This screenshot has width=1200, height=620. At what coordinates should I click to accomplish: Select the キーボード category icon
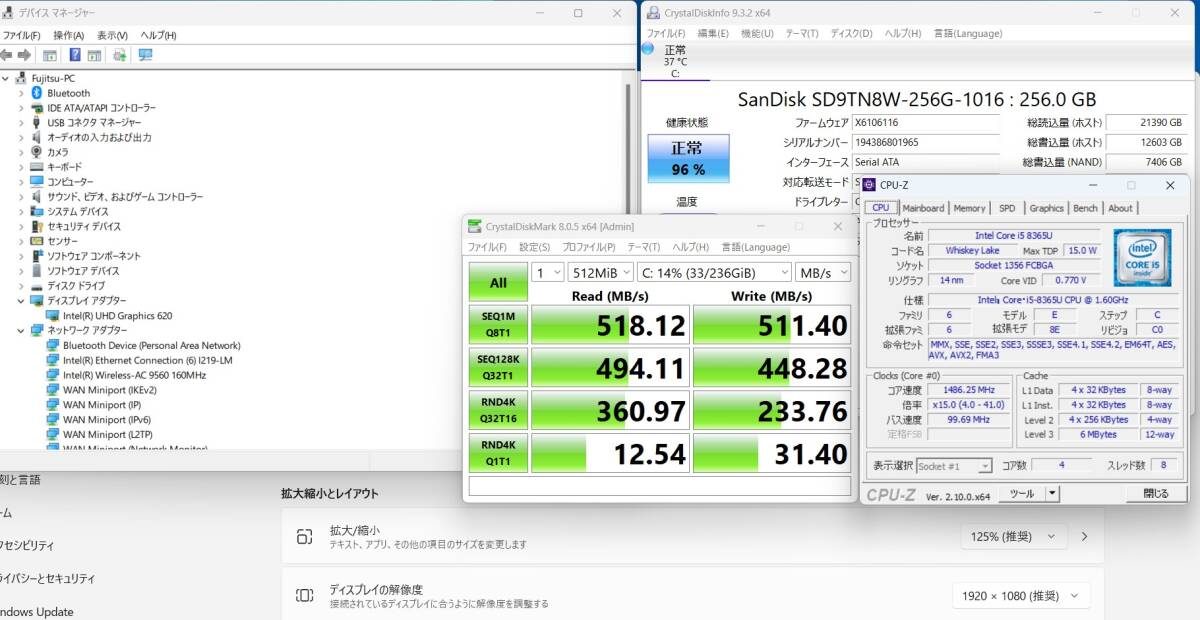tap(37, 167)
